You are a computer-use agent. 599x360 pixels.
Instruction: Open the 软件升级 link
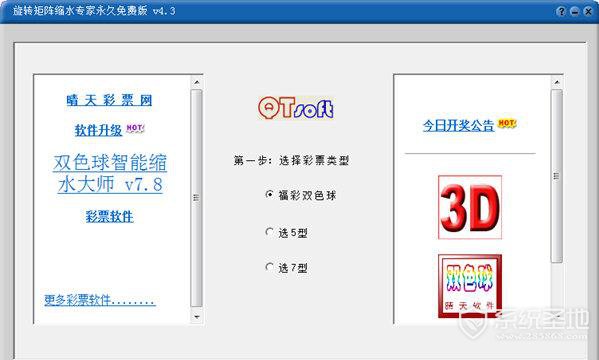(98, 130)
